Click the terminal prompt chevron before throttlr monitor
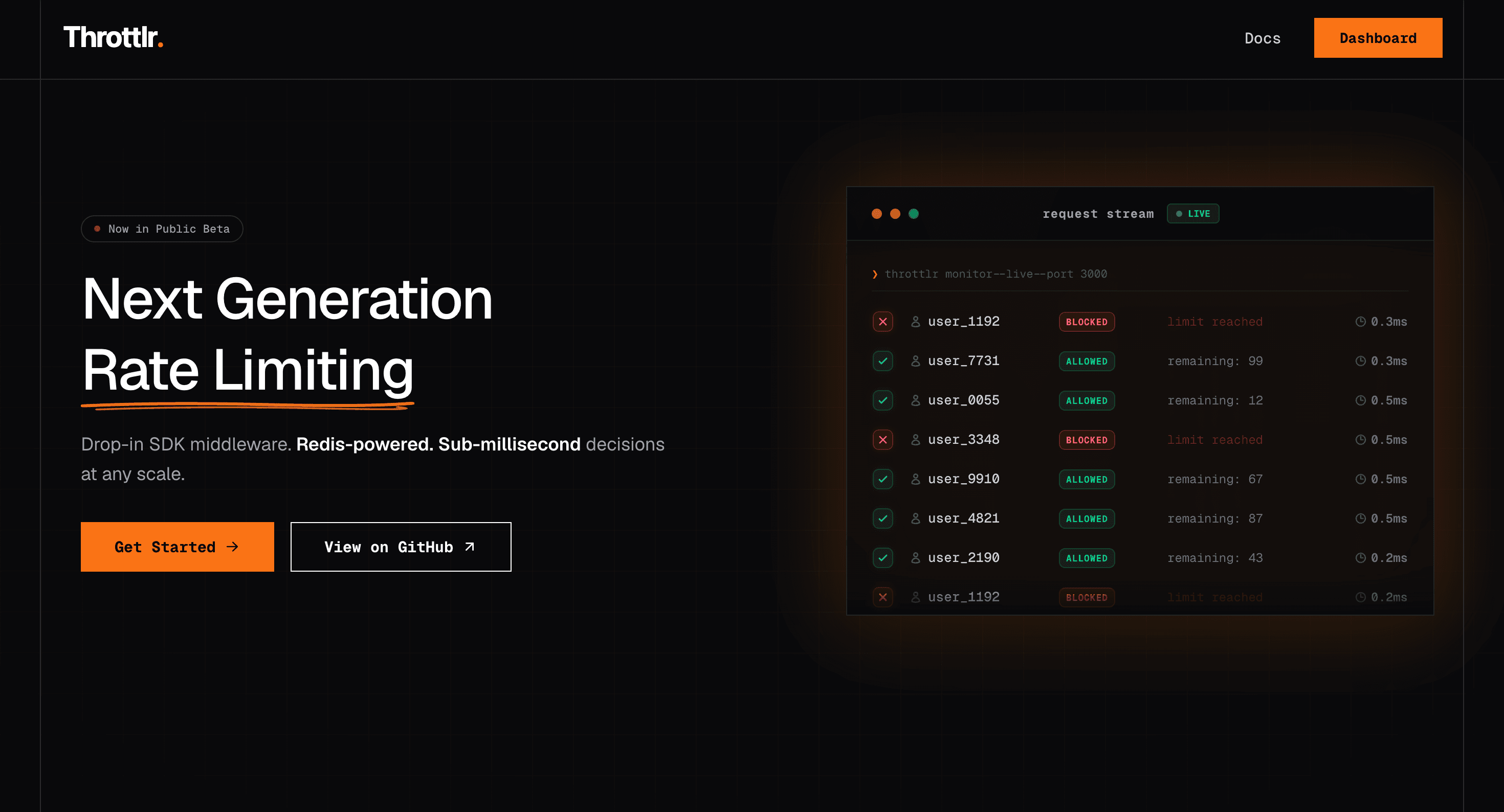 point(875,275)
